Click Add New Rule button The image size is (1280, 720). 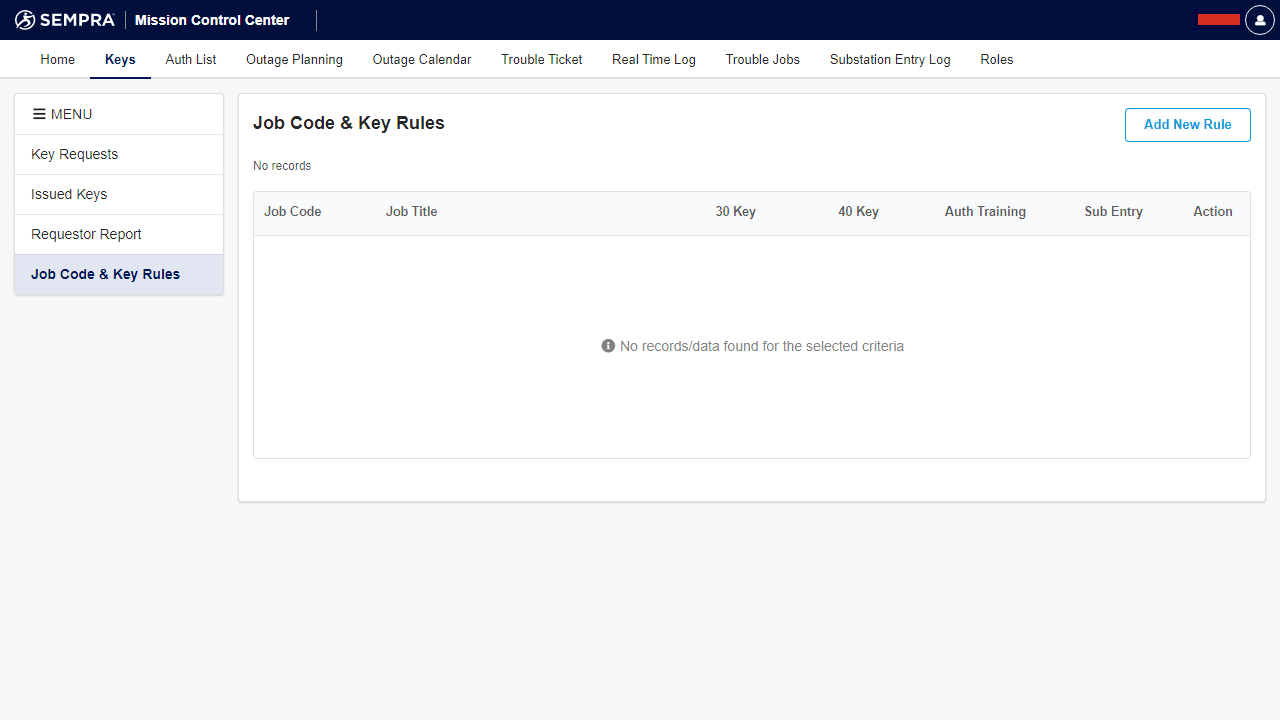pos(1187,125)
